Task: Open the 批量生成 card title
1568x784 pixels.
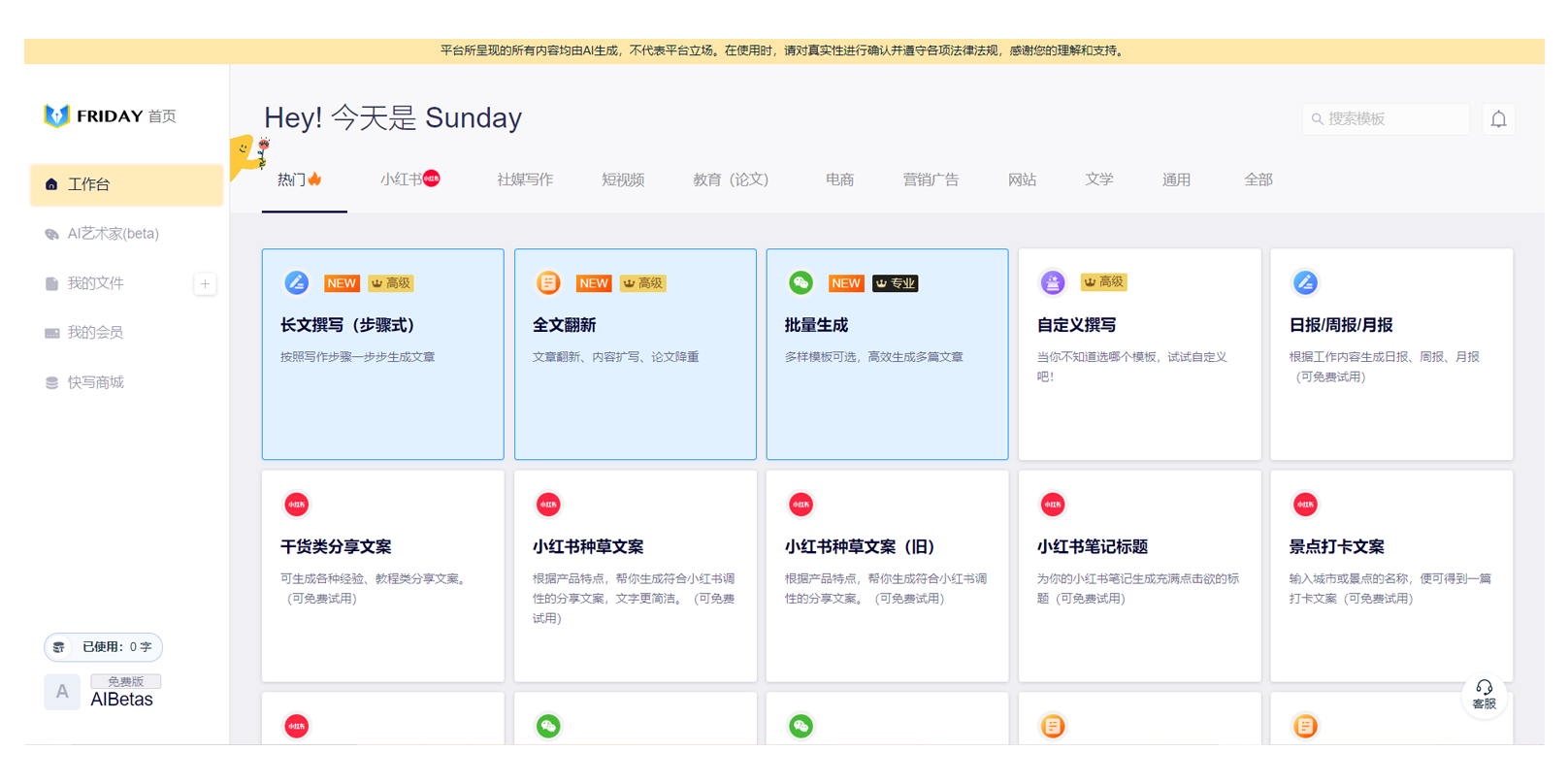Action: pos(816,325)
